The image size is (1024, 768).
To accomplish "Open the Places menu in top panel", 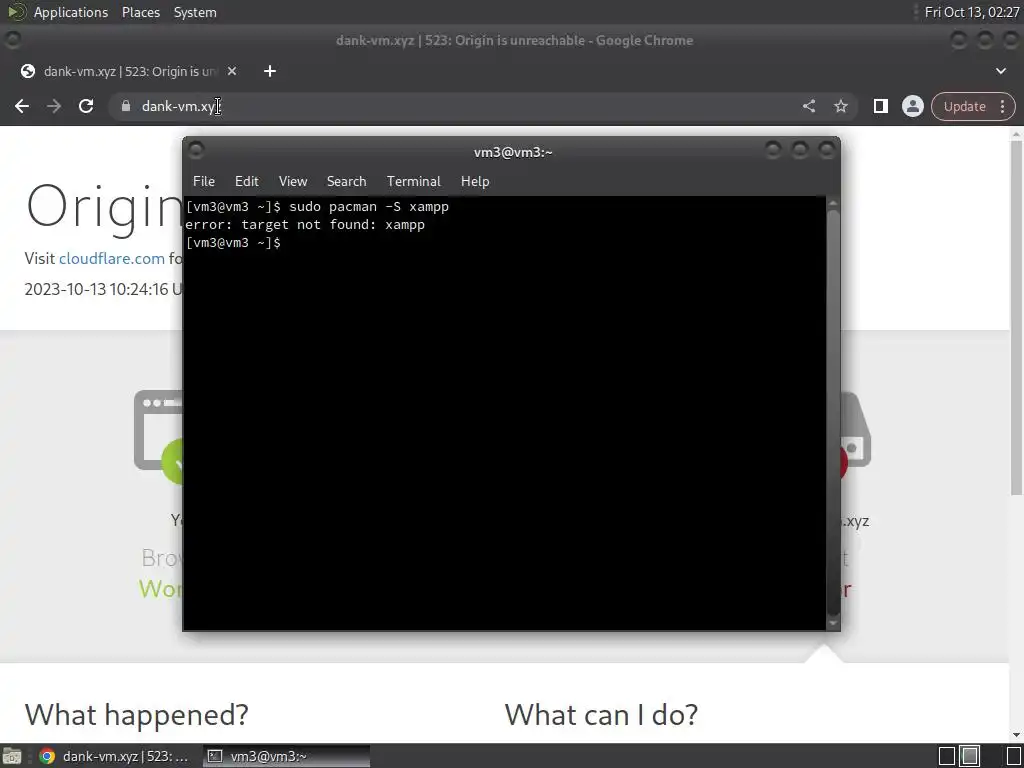I will pos(141,12).
